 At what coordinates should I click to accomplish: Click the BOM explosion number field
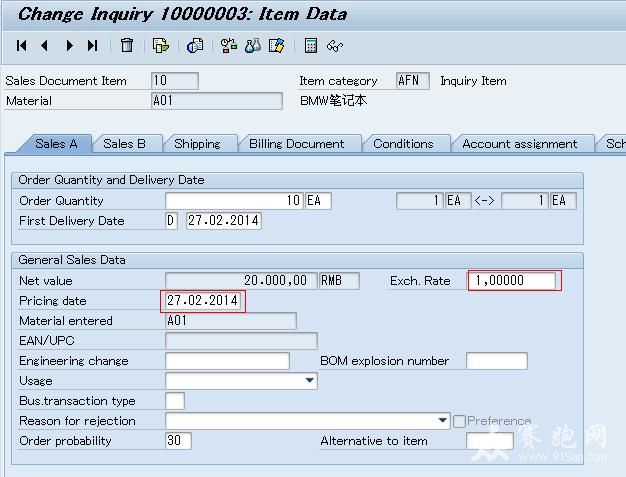pos(497,360)
